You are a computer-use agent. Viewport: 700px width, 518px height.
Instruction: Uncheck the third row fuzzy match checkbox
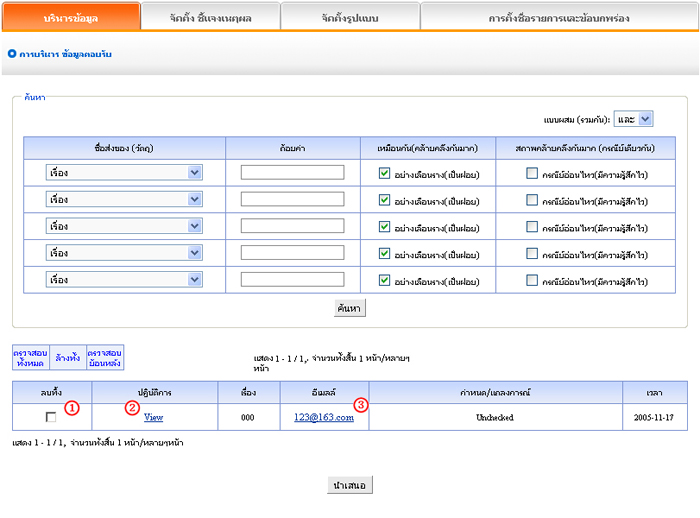click(x=384, y=226)
